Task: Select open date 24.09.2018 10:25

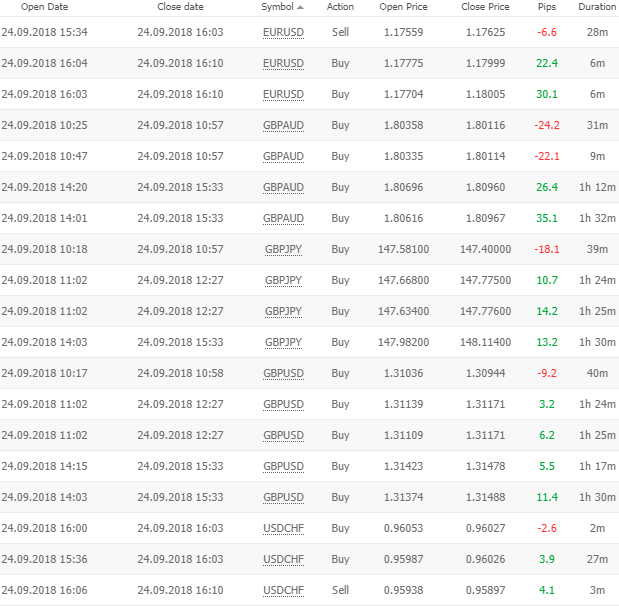Action: 44,125
